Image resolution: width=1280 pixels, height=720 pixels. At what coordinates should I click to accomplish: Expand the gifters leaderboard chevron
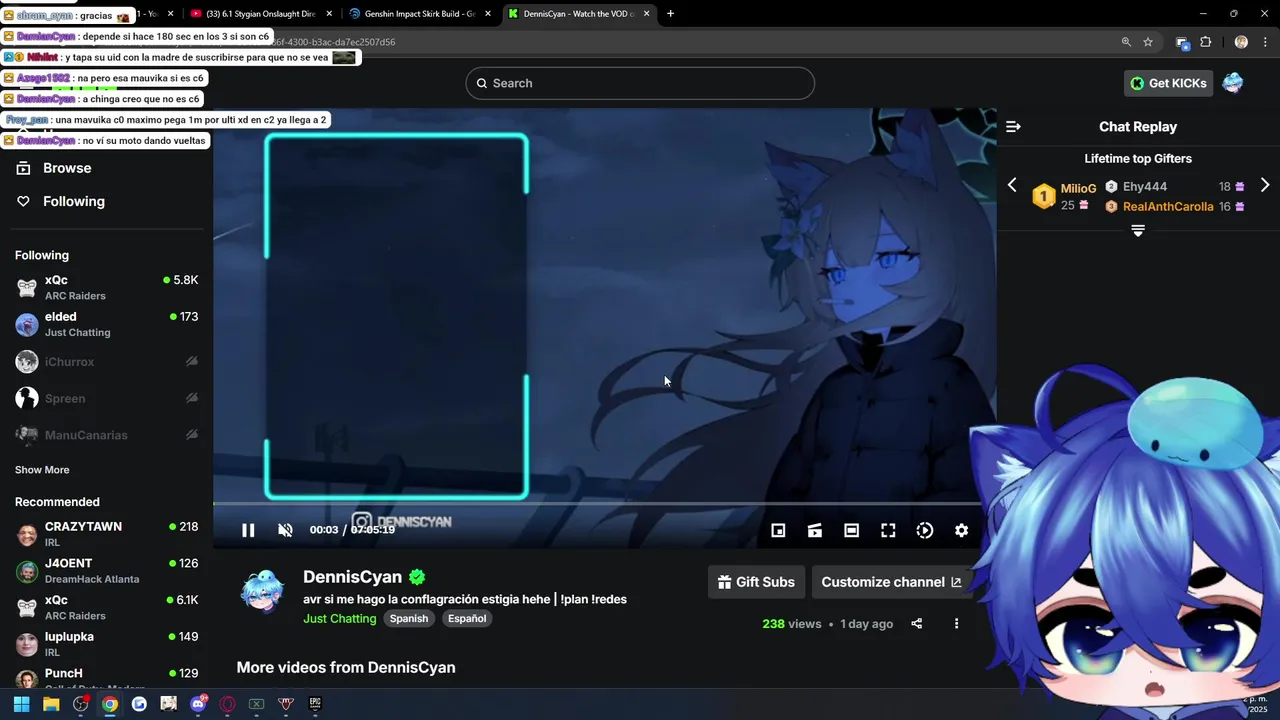[x=1138, y=231]
